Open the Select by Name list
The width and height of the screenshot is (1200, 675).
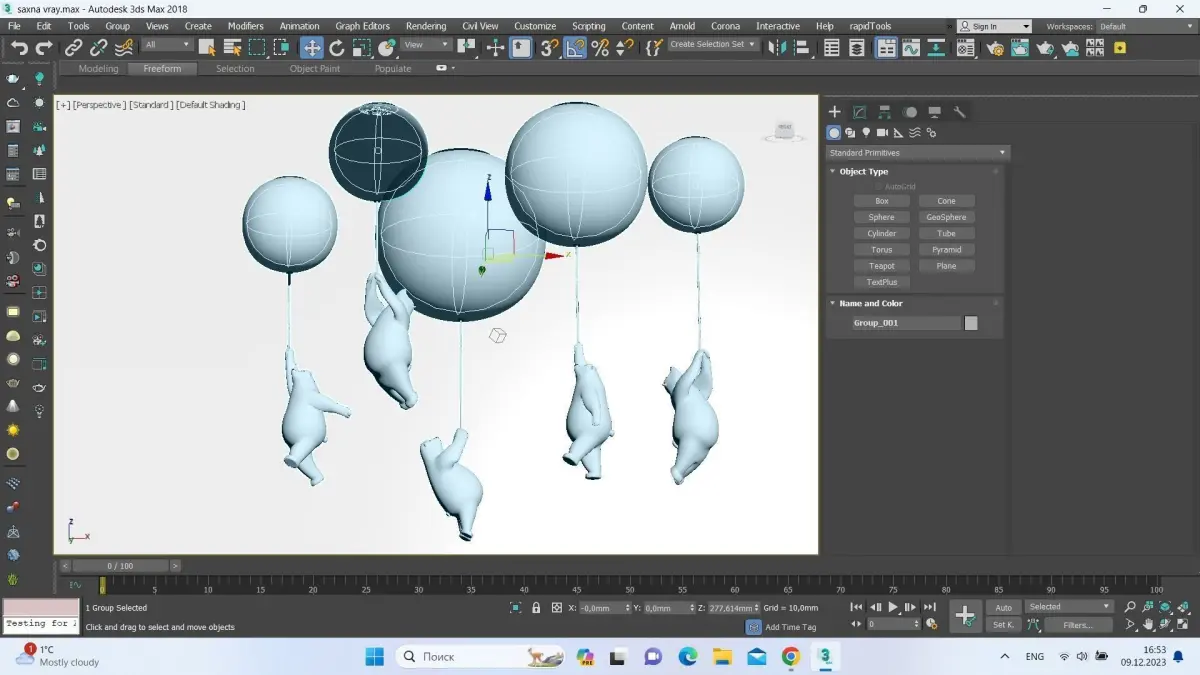tap(232, 47)
